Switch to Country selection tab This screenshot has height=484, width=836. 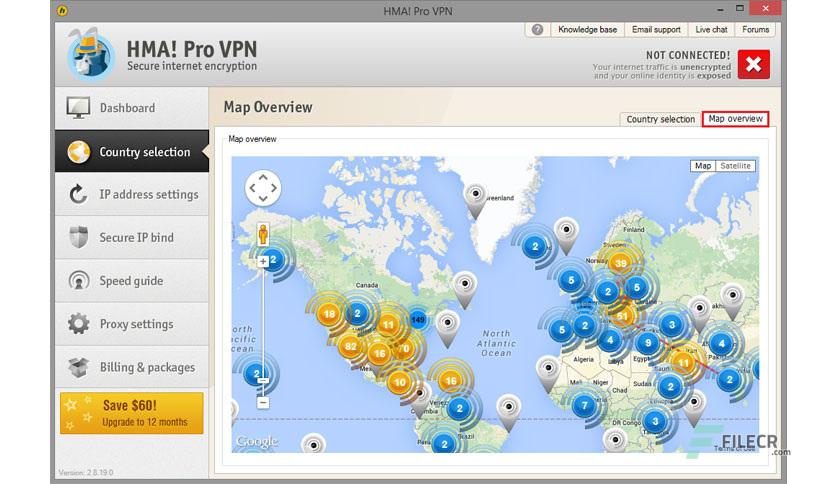coord(661,119)
